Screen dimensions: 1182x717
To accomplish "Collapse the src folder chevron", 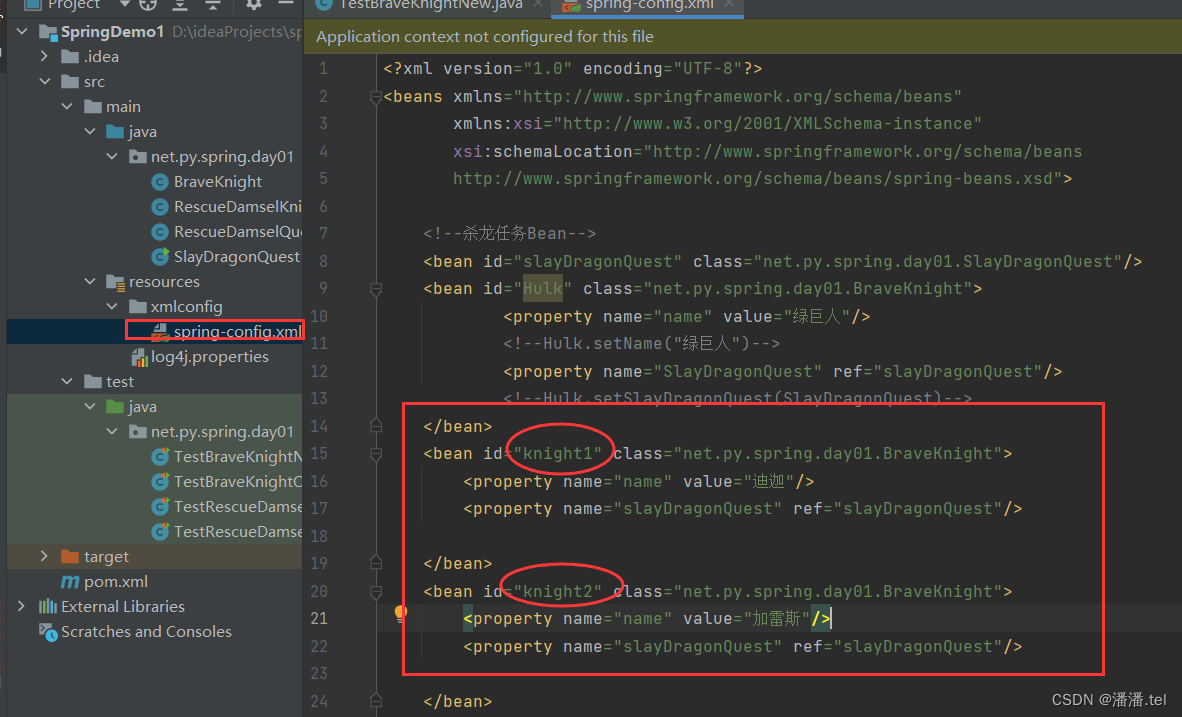I will (44, 81).
